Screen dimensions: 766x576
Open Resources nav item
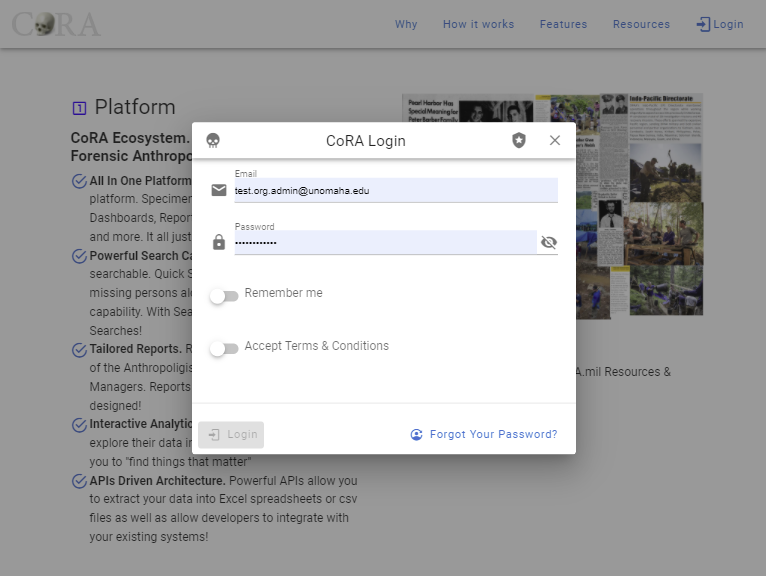(x=641, y=24)
